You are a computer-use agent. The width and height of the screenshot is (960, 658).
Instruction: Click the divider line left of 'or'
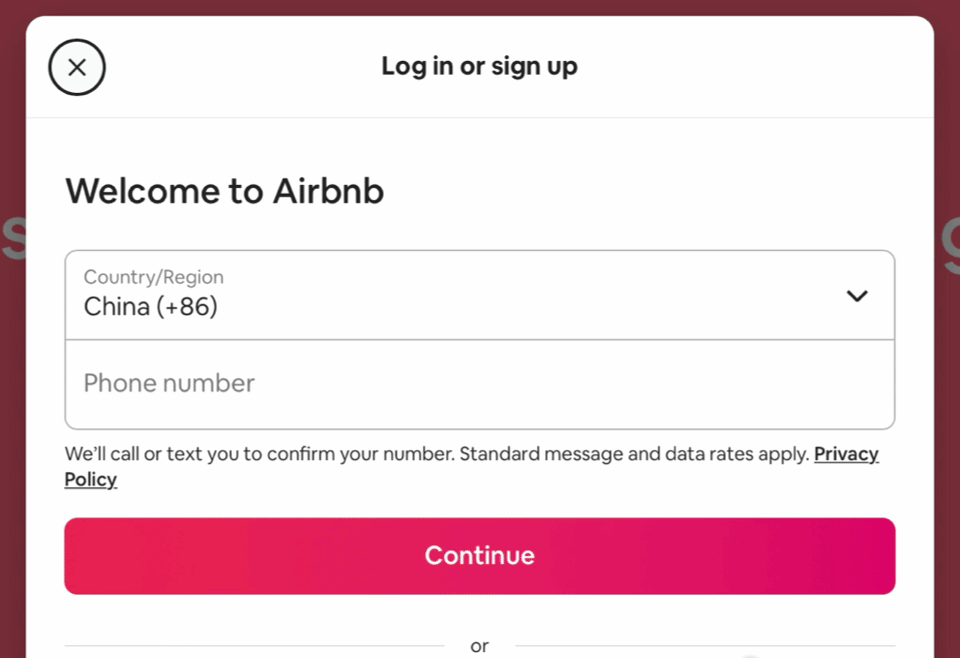point(250,646)
